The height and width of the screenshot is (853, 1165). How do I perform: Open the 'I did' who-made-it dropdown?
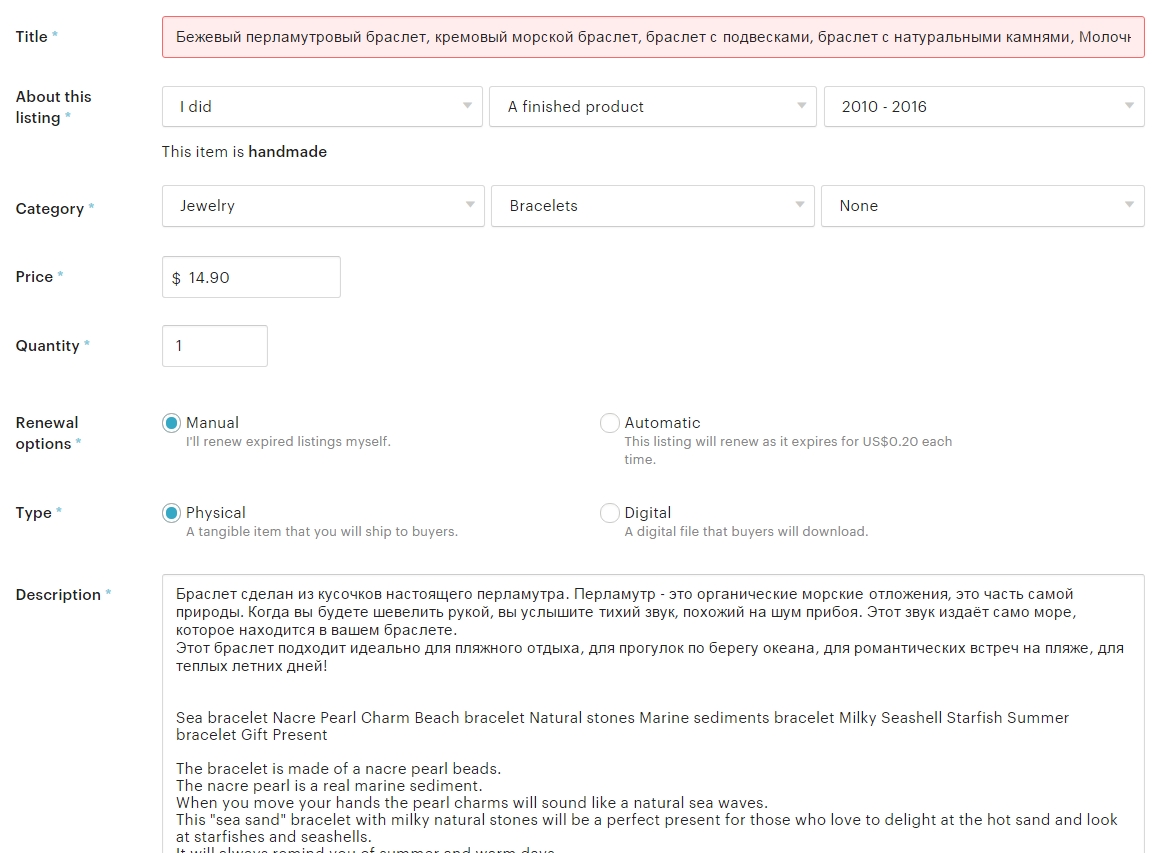coord(322,106)
